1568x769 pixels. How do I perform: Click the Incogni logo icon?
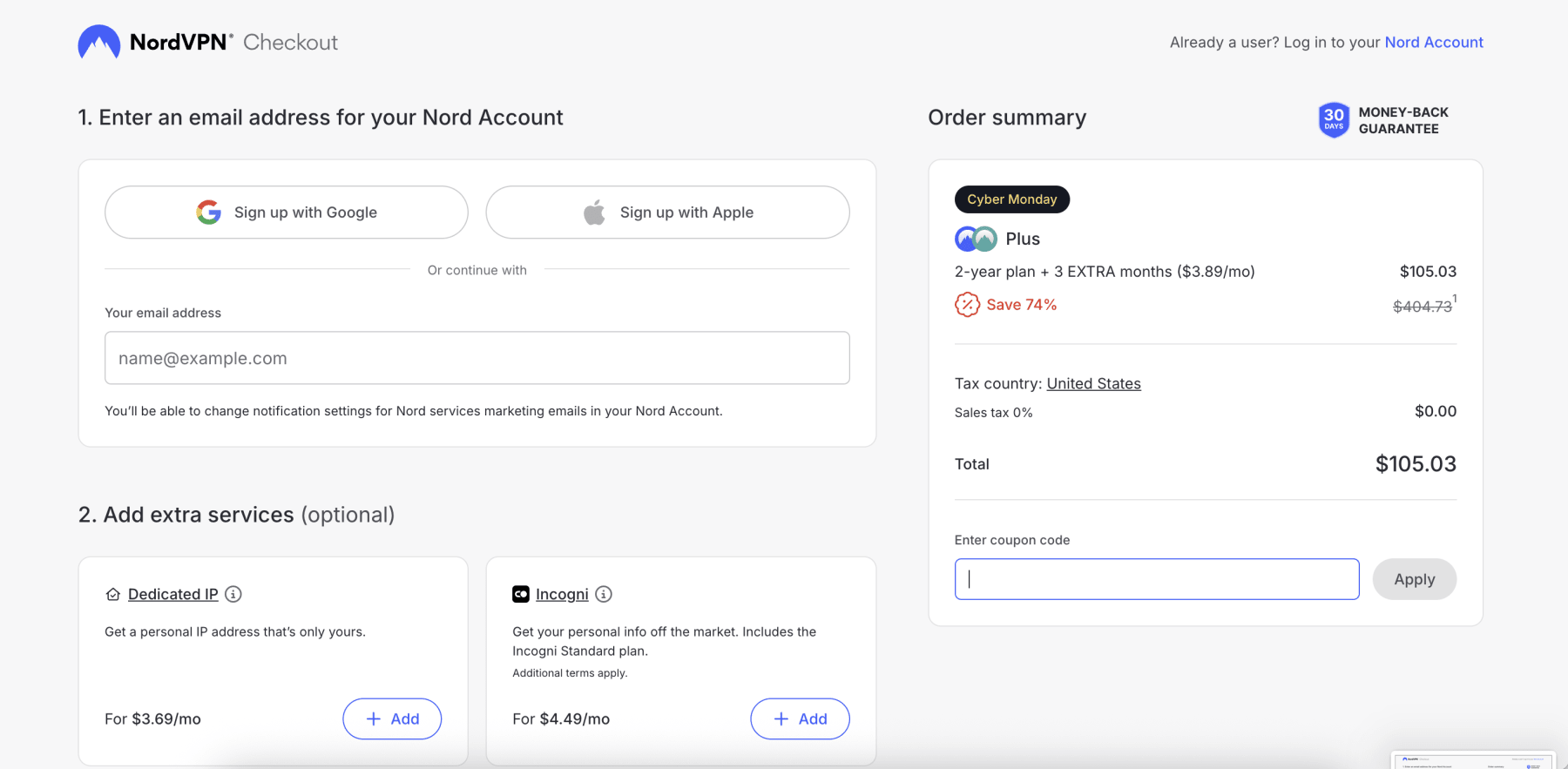[x=521, y=594]
